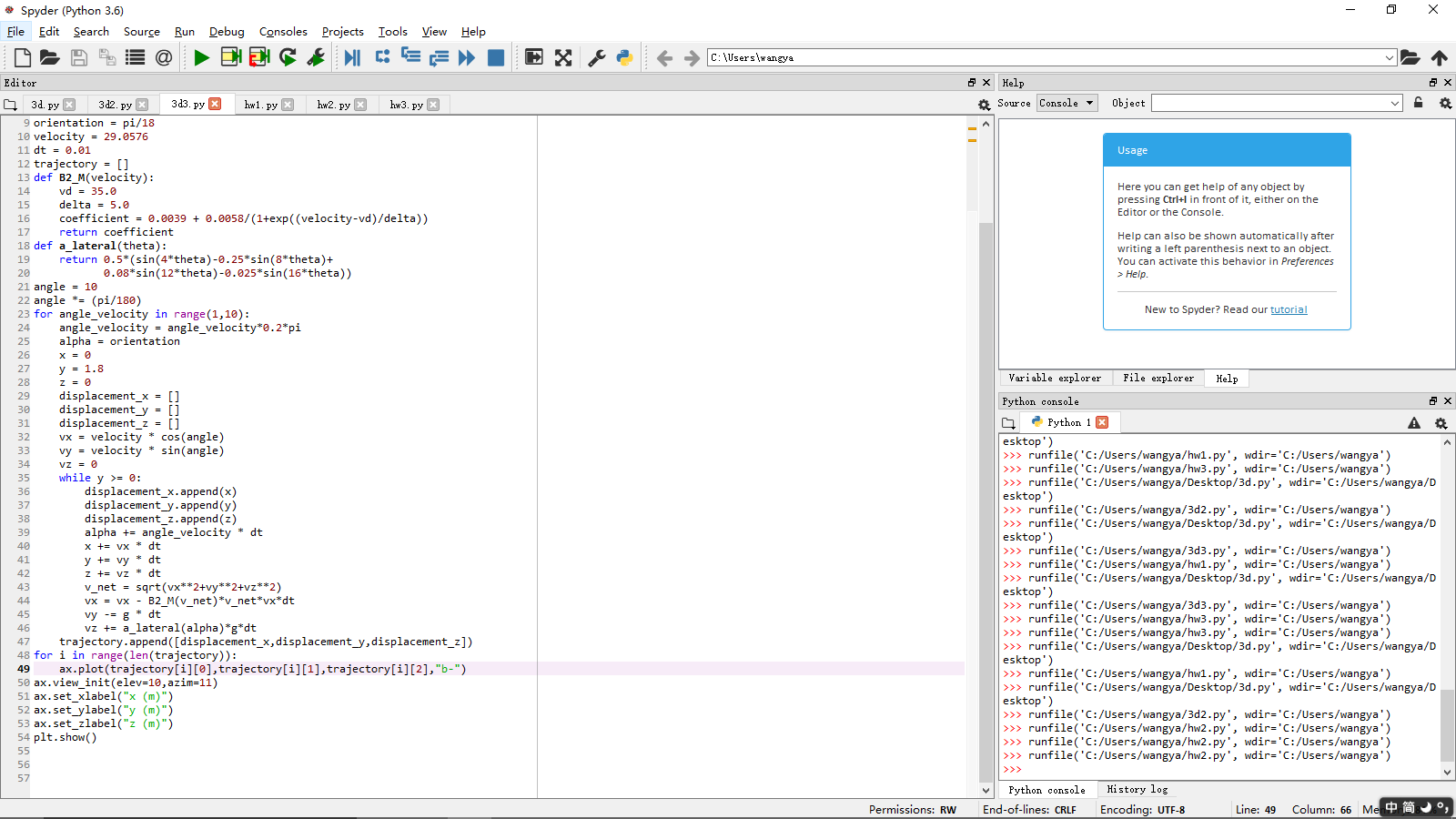Image resolution: width=1456 pixels, height=819 pixels.
Task: Open the tutorial link in Help
Action: [x=1289, y=310]
